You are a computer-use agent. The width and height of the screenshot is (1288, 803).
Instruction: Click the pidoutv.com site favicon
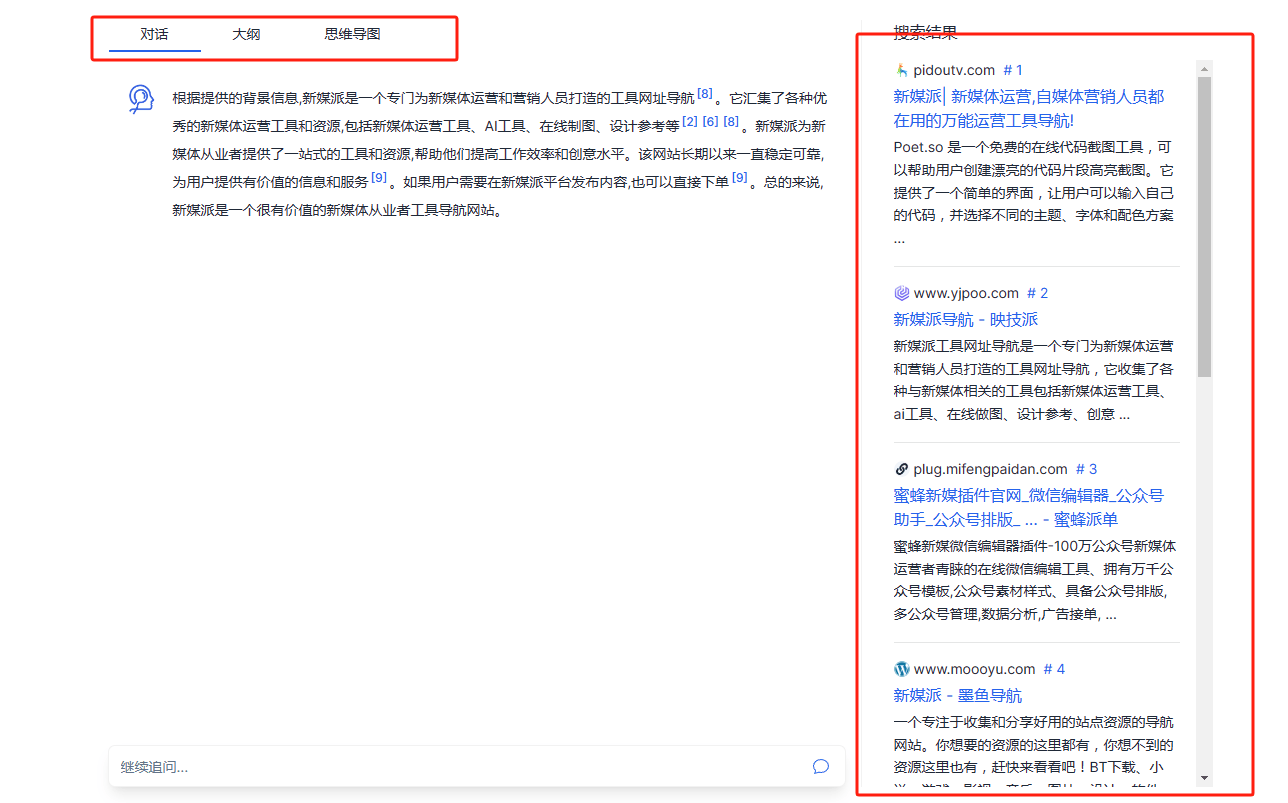point(901,70)
